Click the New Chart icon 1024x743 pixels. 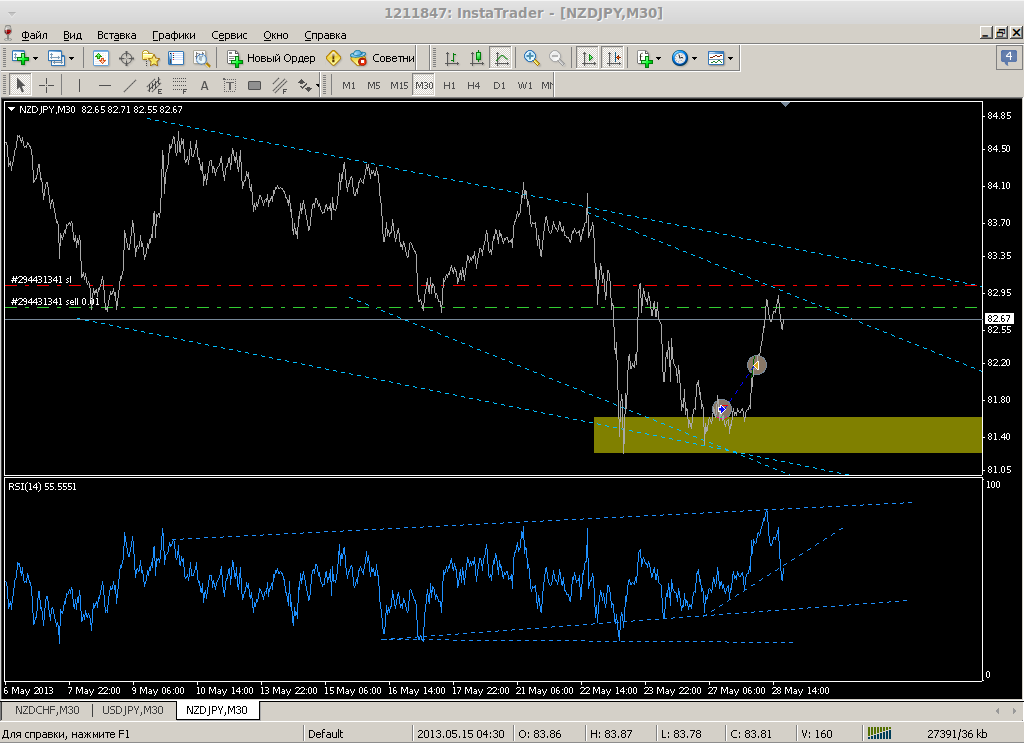tap(20, 58)
